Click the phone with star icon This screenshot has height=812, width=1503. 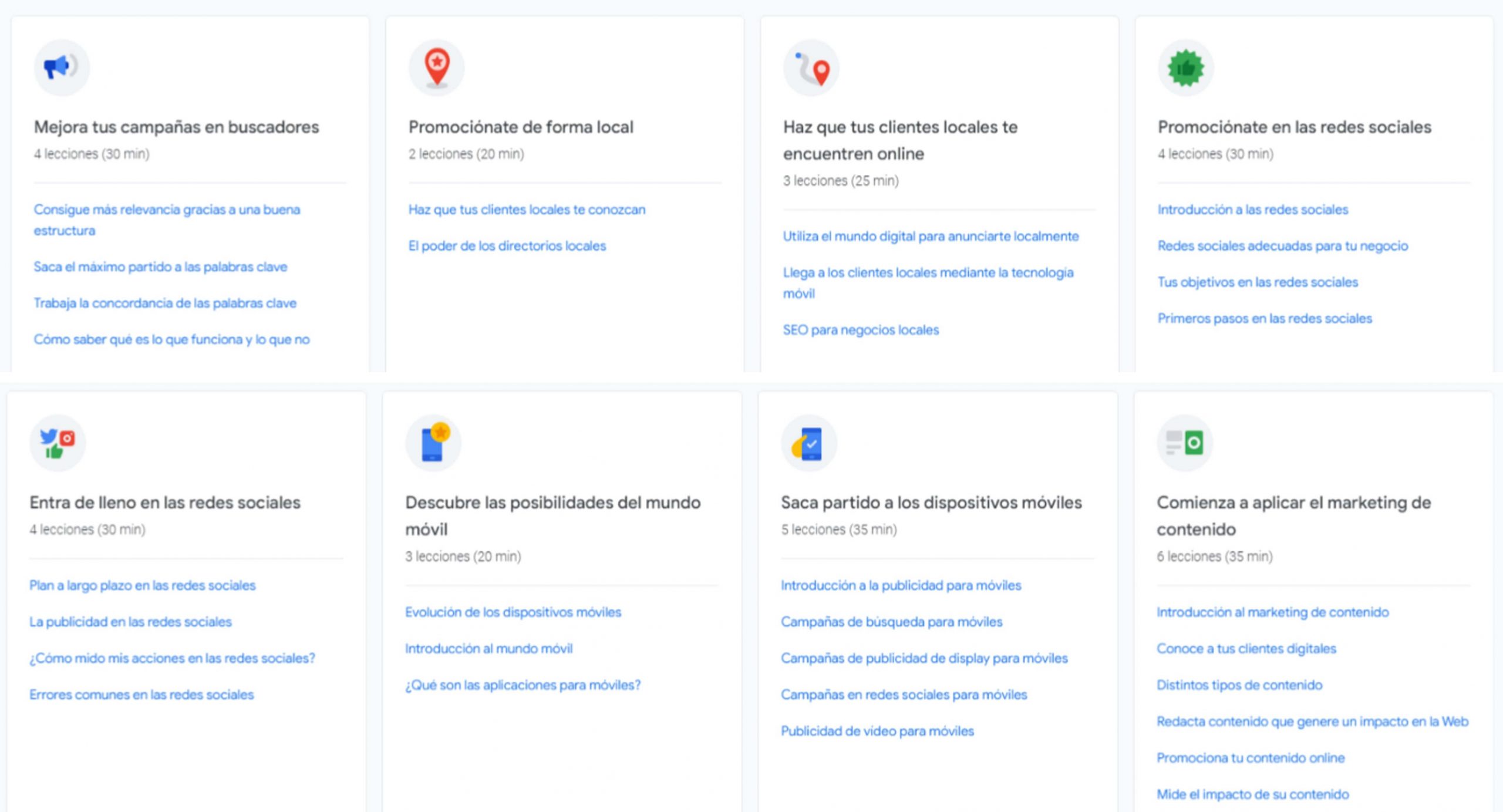[x=433, y=442]
